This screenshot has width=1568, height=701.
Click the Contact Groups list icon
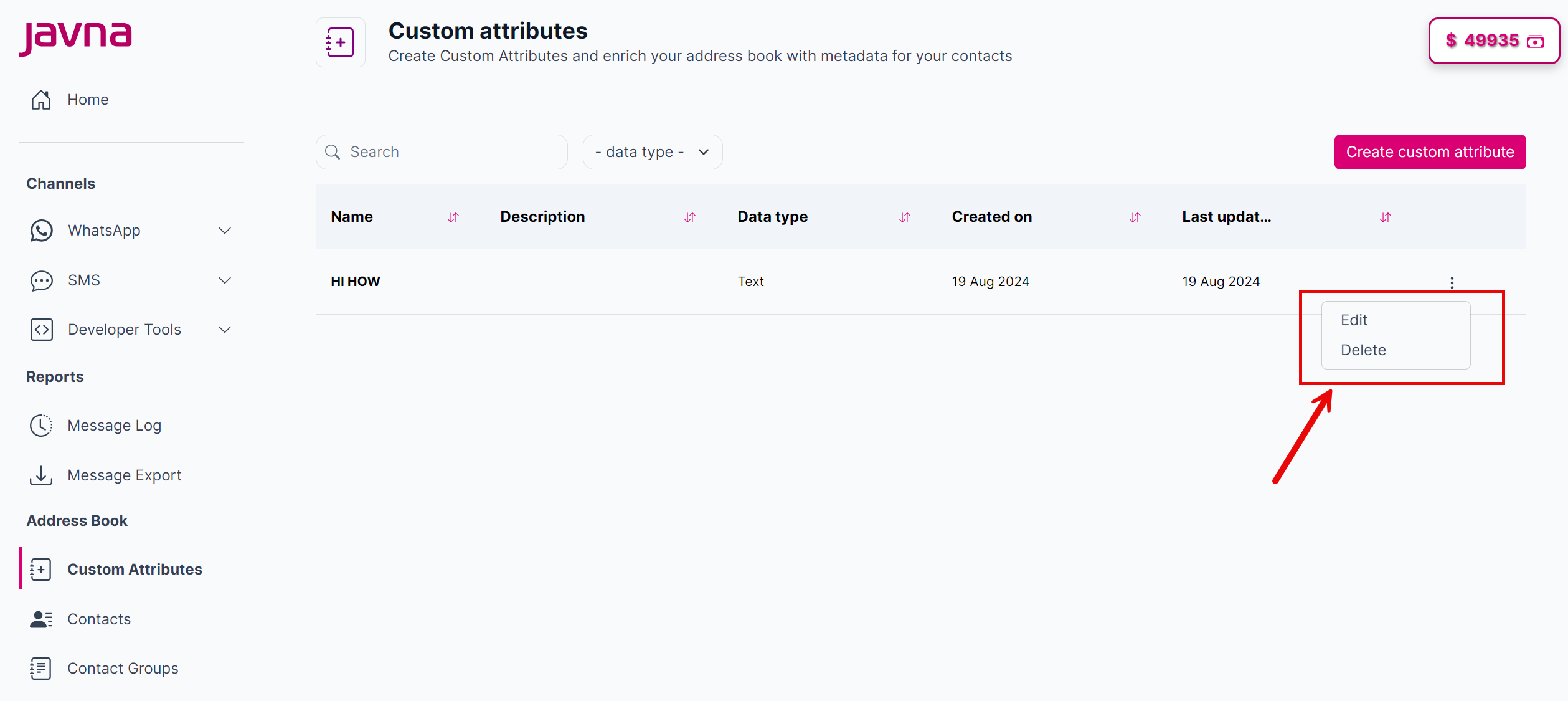coord(40,668)
